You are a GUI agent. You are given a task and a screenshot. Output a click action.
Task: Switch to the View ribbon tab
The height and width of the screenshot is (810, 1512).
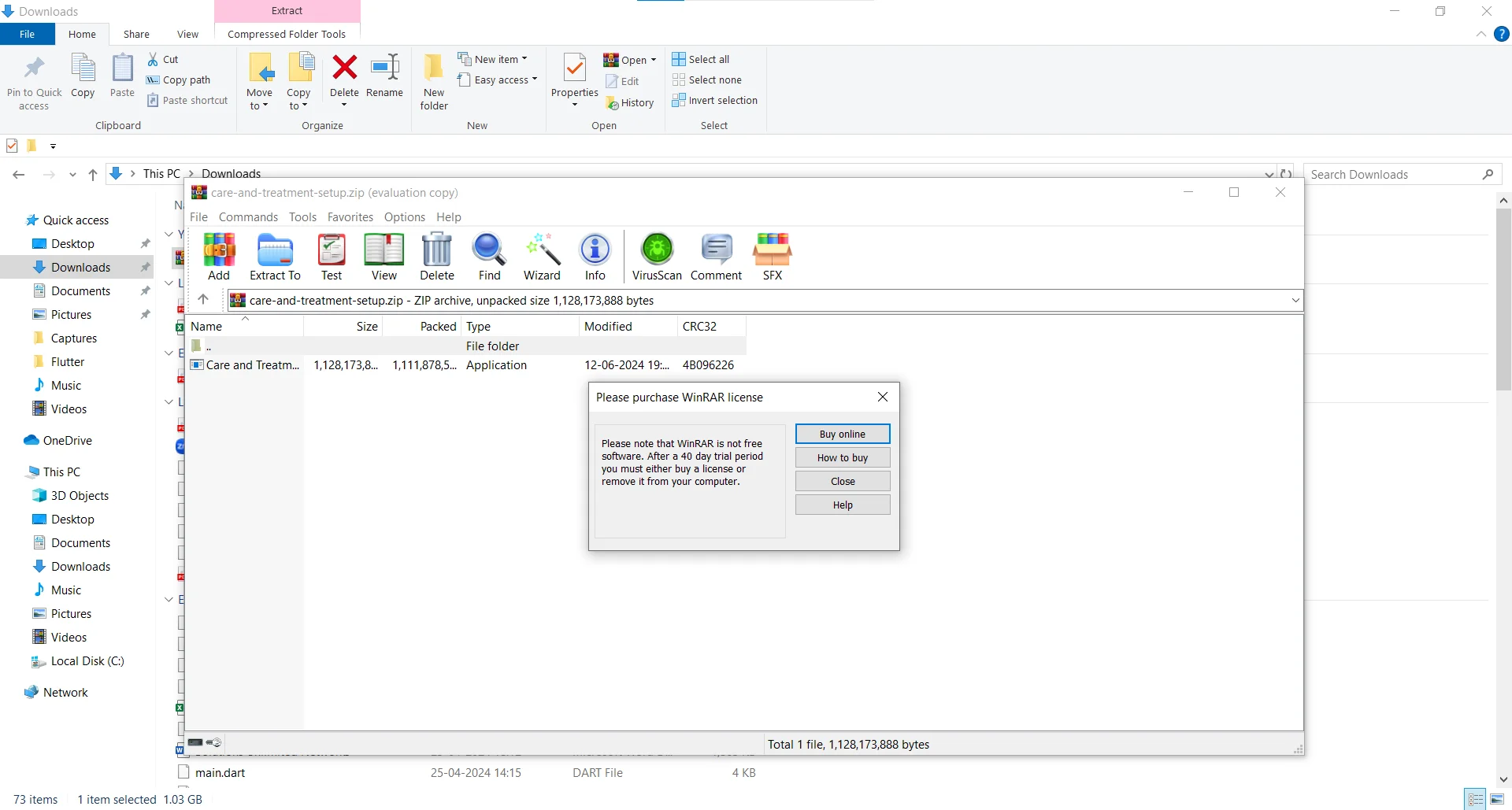(187, 34)
